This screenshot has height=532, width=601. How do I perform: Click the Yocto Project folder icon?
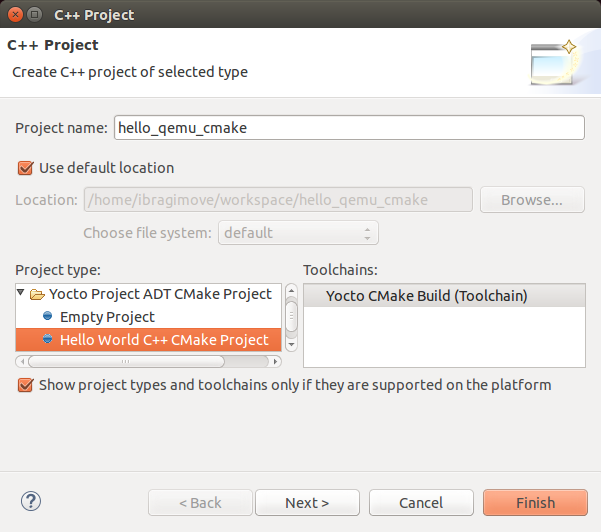pyautogui.click(x=37, y=294)
